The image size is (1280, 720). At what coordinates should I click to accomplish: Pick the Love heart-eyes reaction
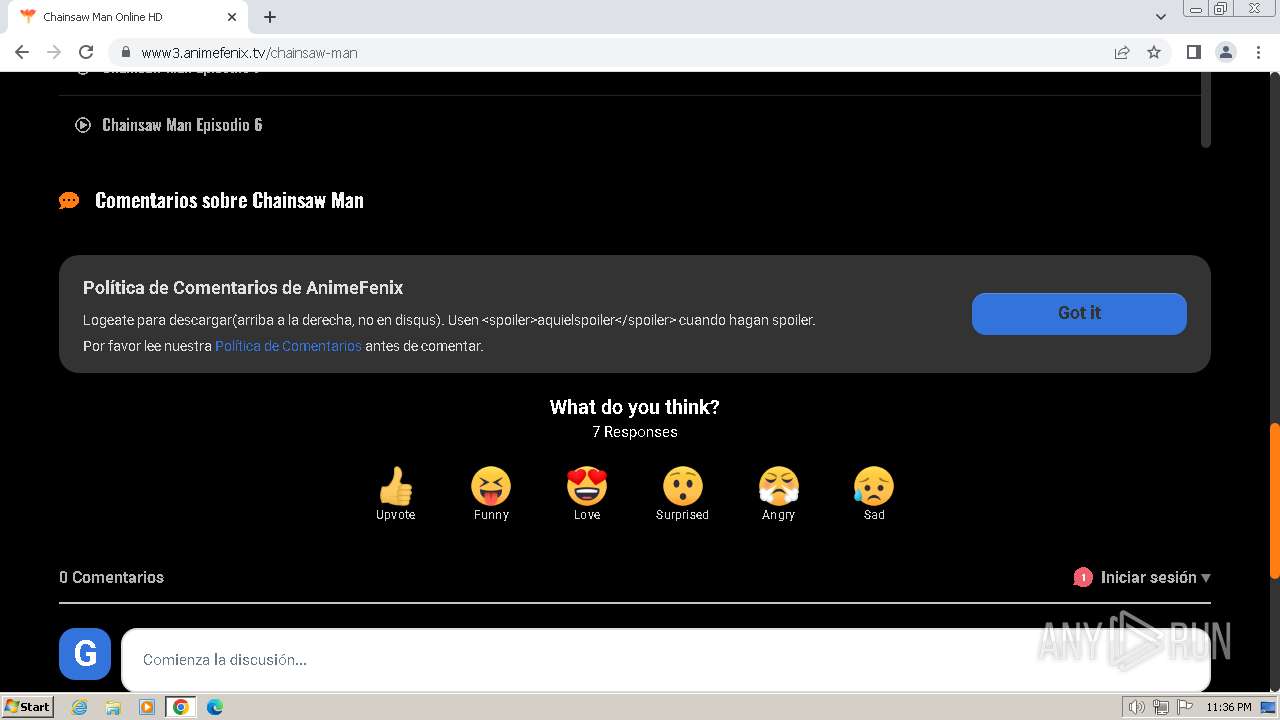(x=587, y=487)
